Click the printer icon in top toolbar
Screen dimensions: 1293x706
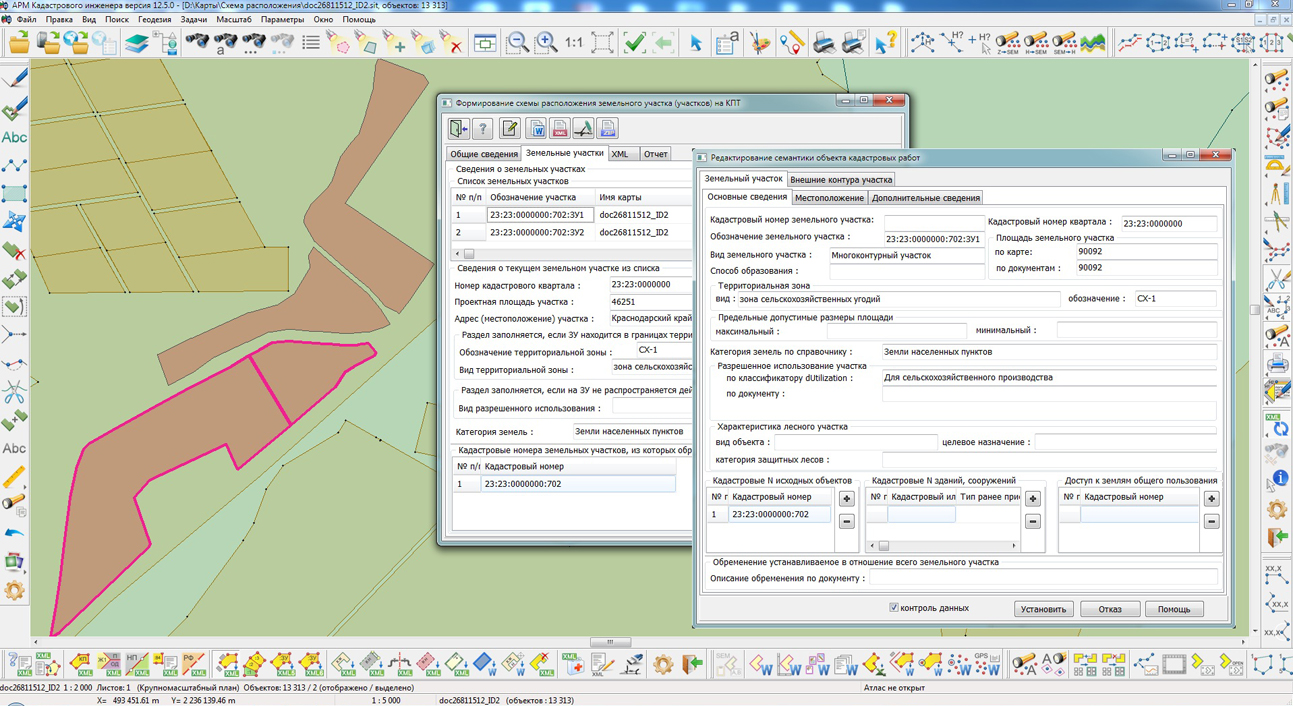coord(824,42)
